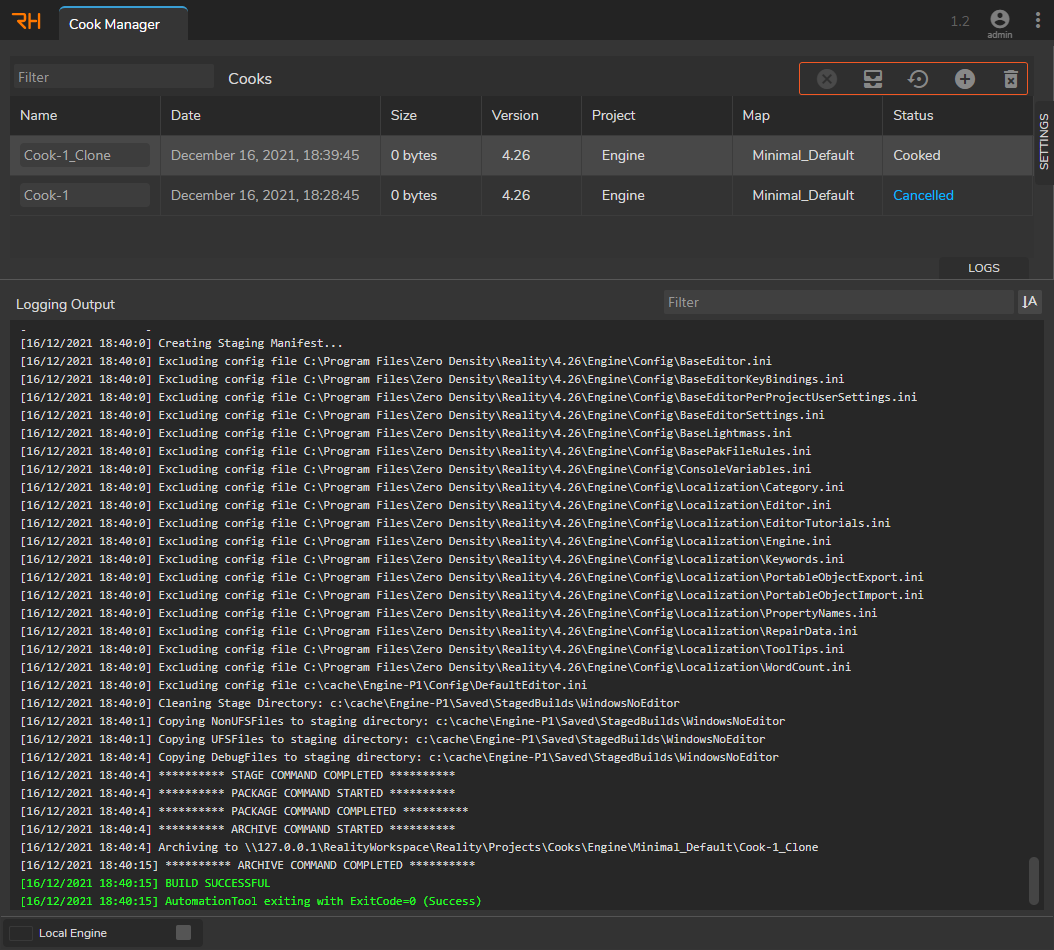Click the RH Reality Hub logo
Viewport: 1054px width, 950px height.
click(x=27, y=21)
